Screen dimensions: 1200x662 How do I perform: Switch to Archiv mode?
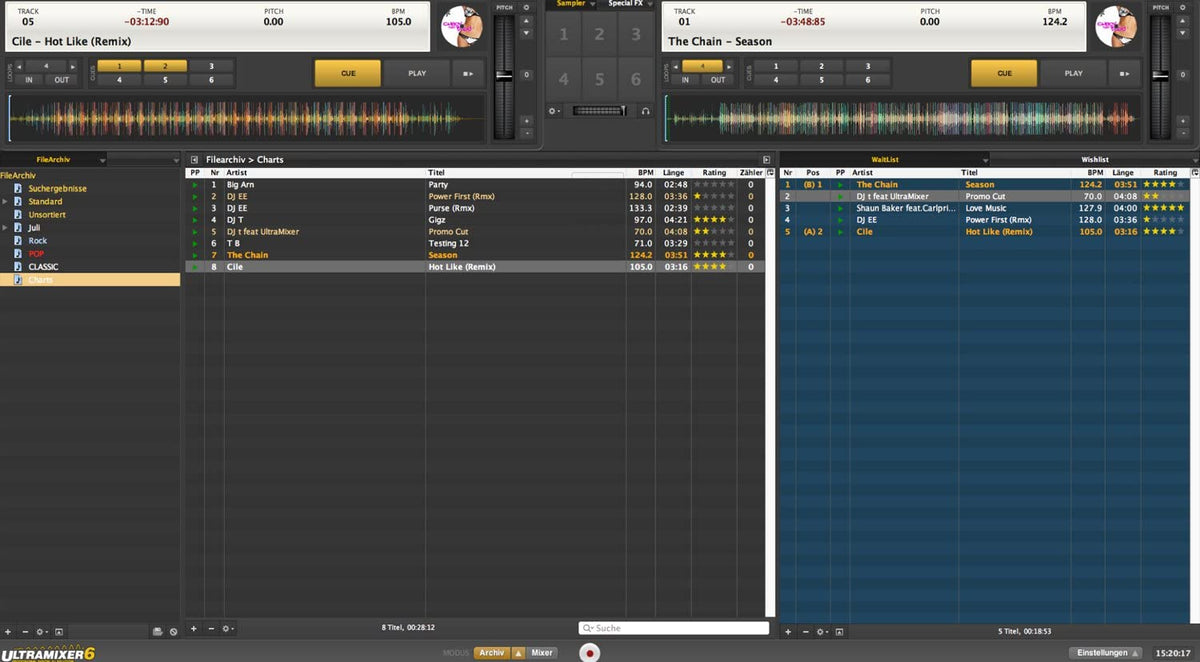click(491, 653)
